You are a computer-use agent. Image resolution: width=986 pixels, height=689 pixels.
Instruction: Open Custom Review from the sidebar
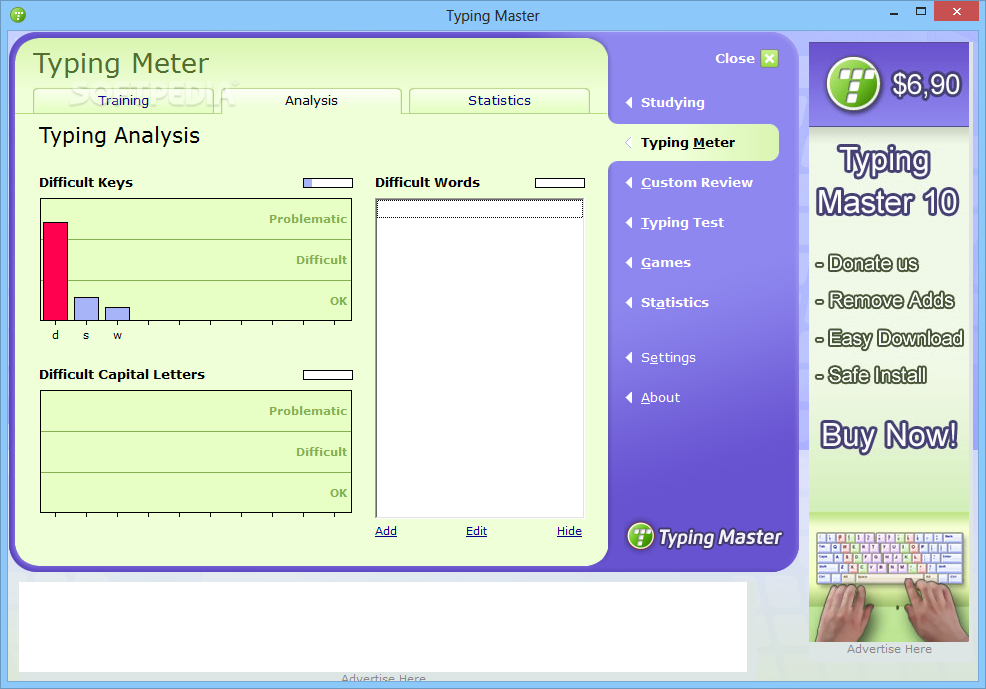[x=697, y=182]
